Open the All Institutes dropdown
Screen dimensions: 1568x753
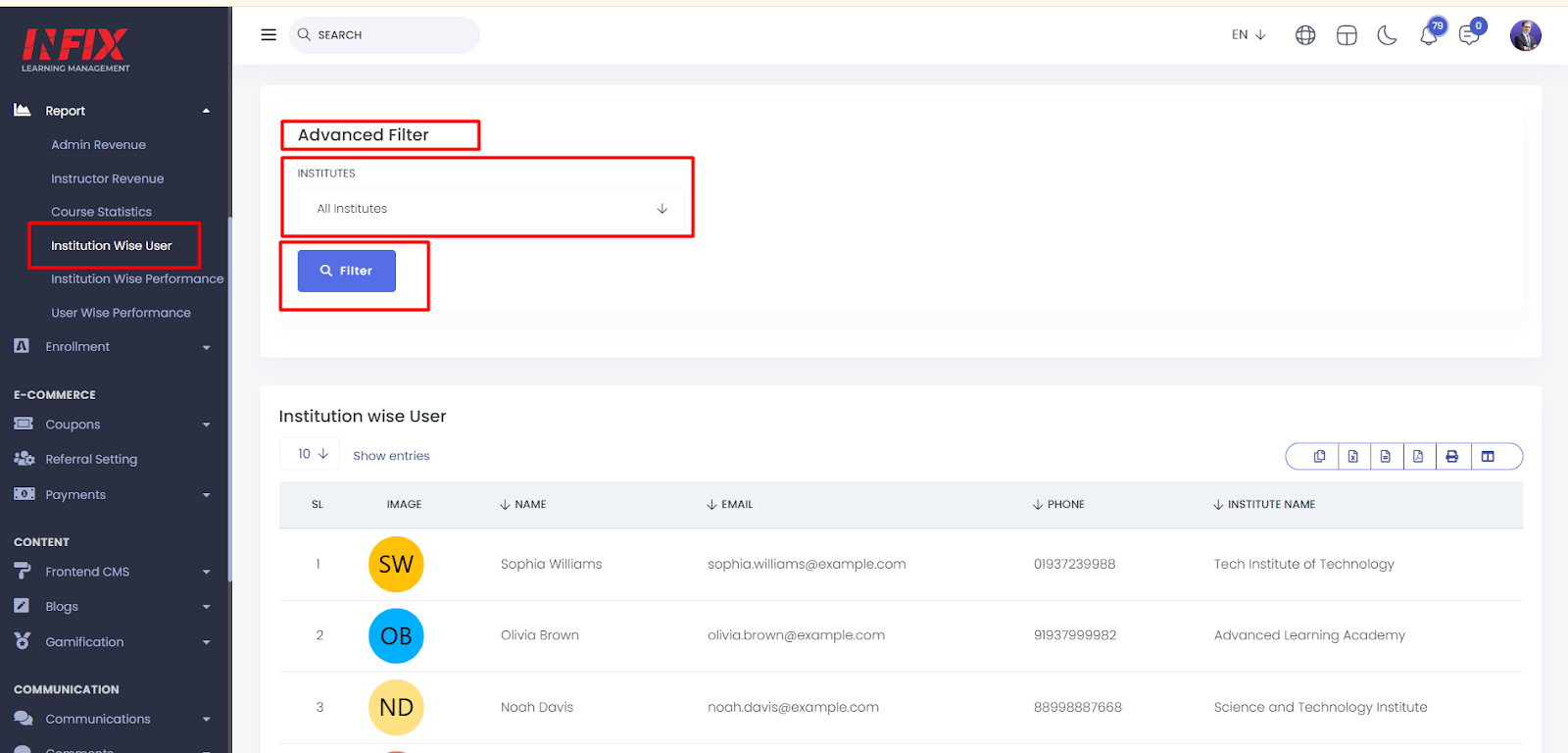click(x=491, y=209)
